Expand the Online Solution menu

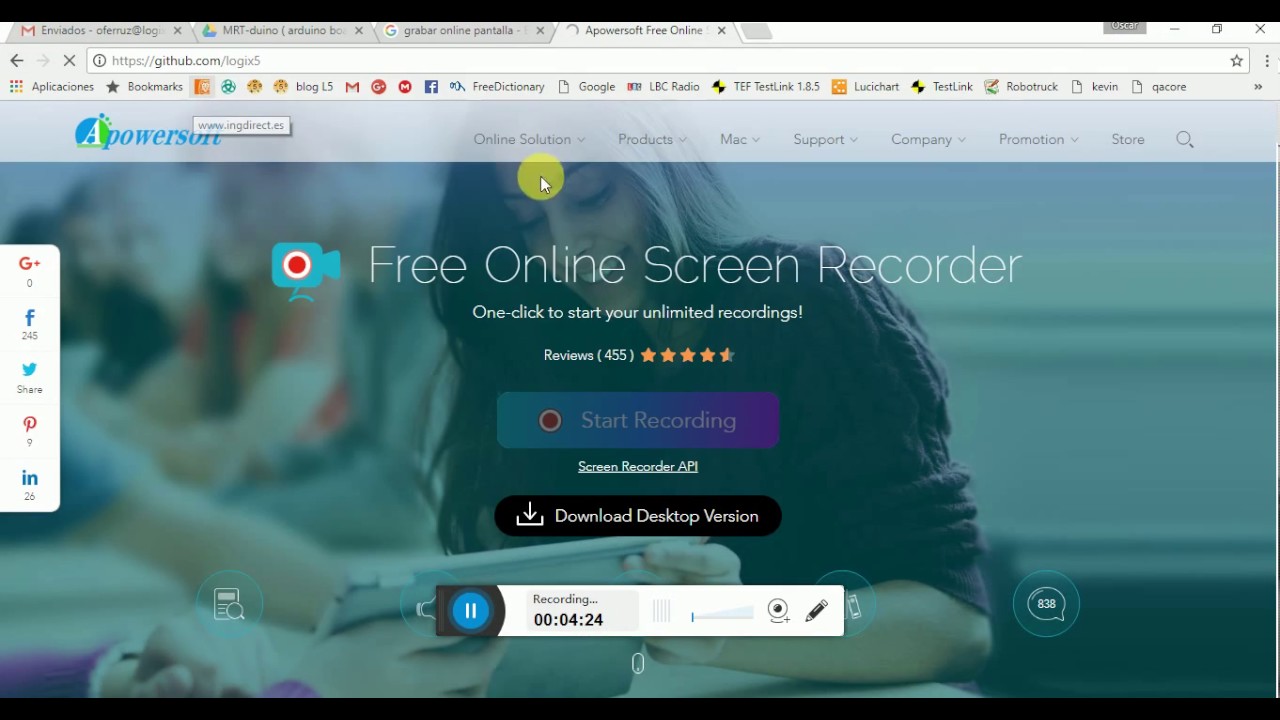(529, 139)
